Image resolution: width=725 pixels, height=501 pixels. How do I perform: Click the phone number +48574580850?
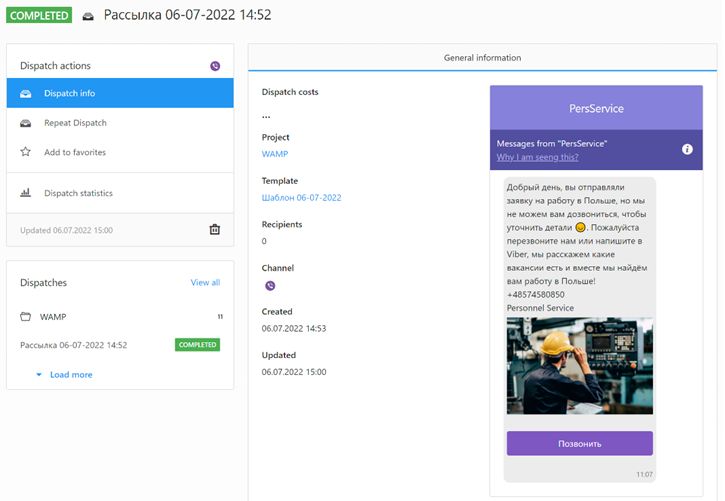pyautogui.click(x=535, y=294)
